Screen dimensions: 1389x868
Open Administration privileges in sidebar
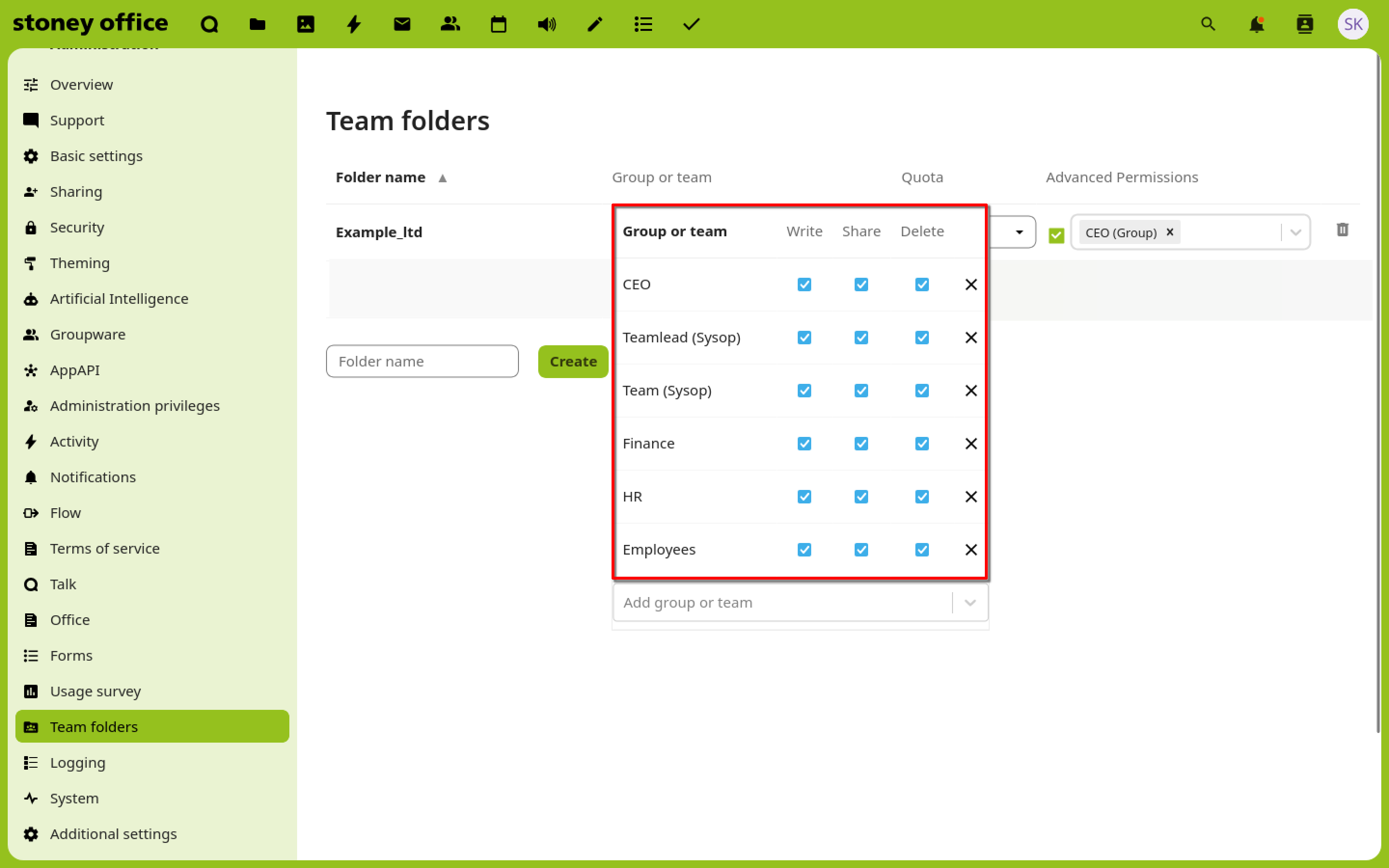(x=134, y=406)
